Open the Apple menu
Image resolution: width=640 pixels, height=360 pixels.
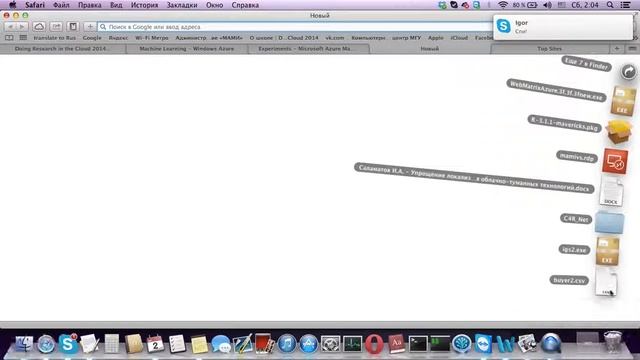coord(13,5)
